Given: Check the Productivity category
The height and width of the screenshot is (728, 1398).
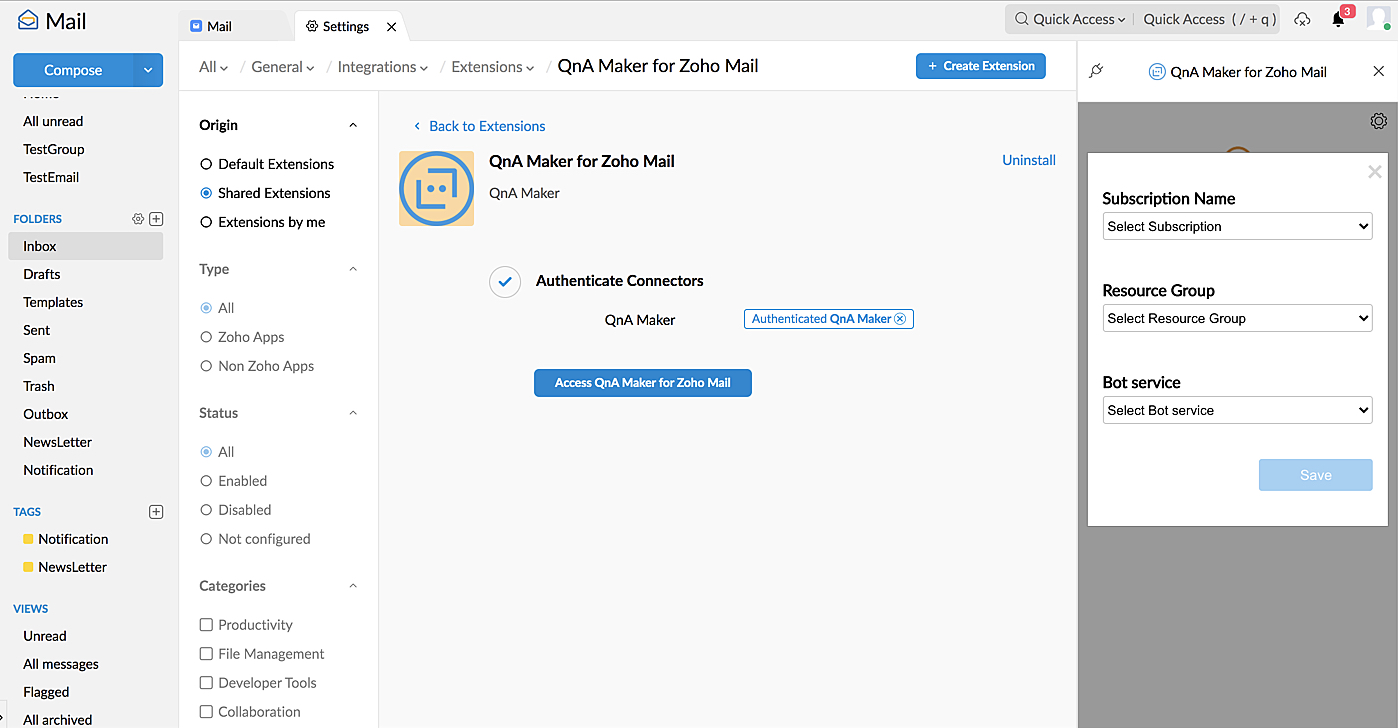Looking at the screenshot, I should (x=206, y=625).
